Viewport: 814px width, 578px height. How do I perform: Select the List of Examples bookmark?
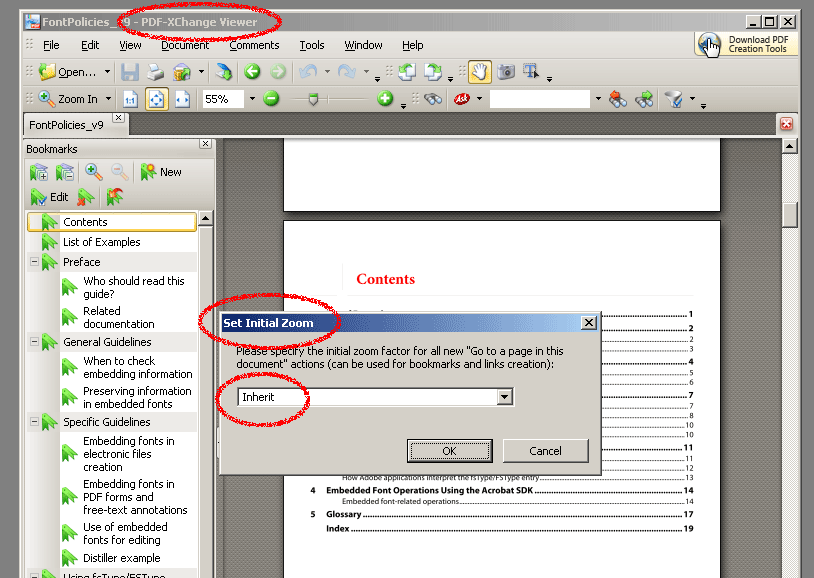(102, 242)
